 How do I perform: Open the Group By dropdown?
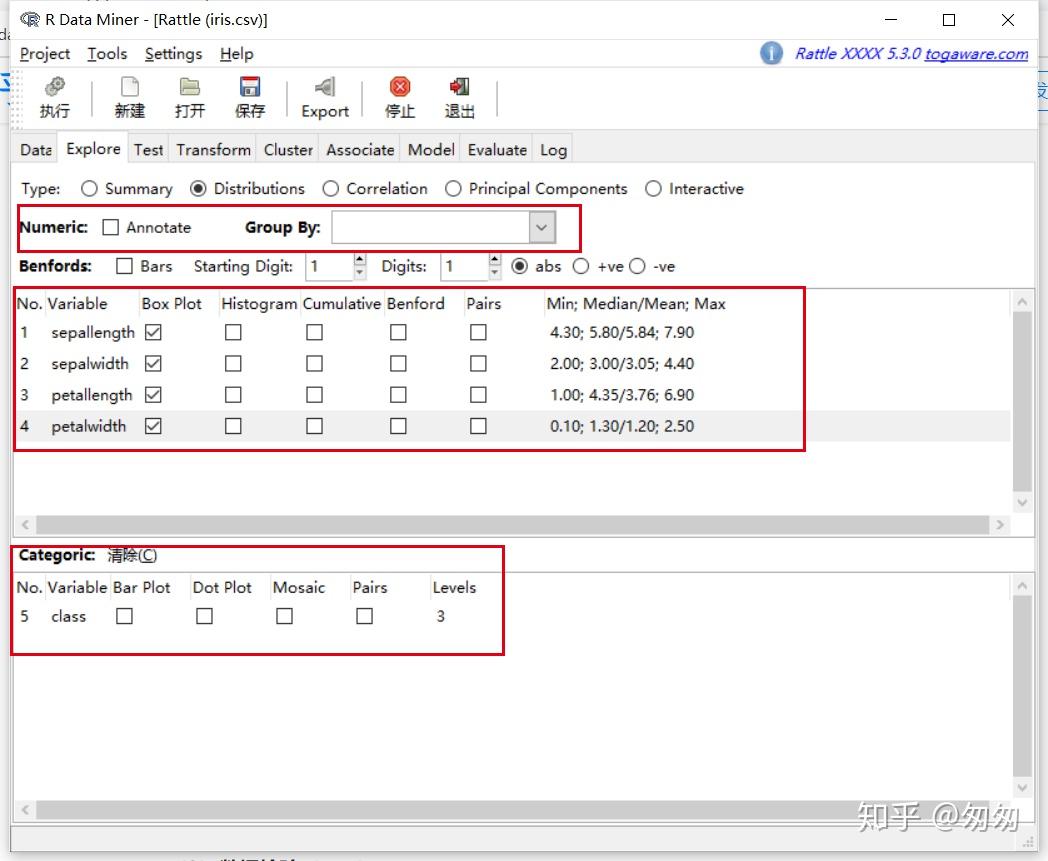[x=541, y=228]
